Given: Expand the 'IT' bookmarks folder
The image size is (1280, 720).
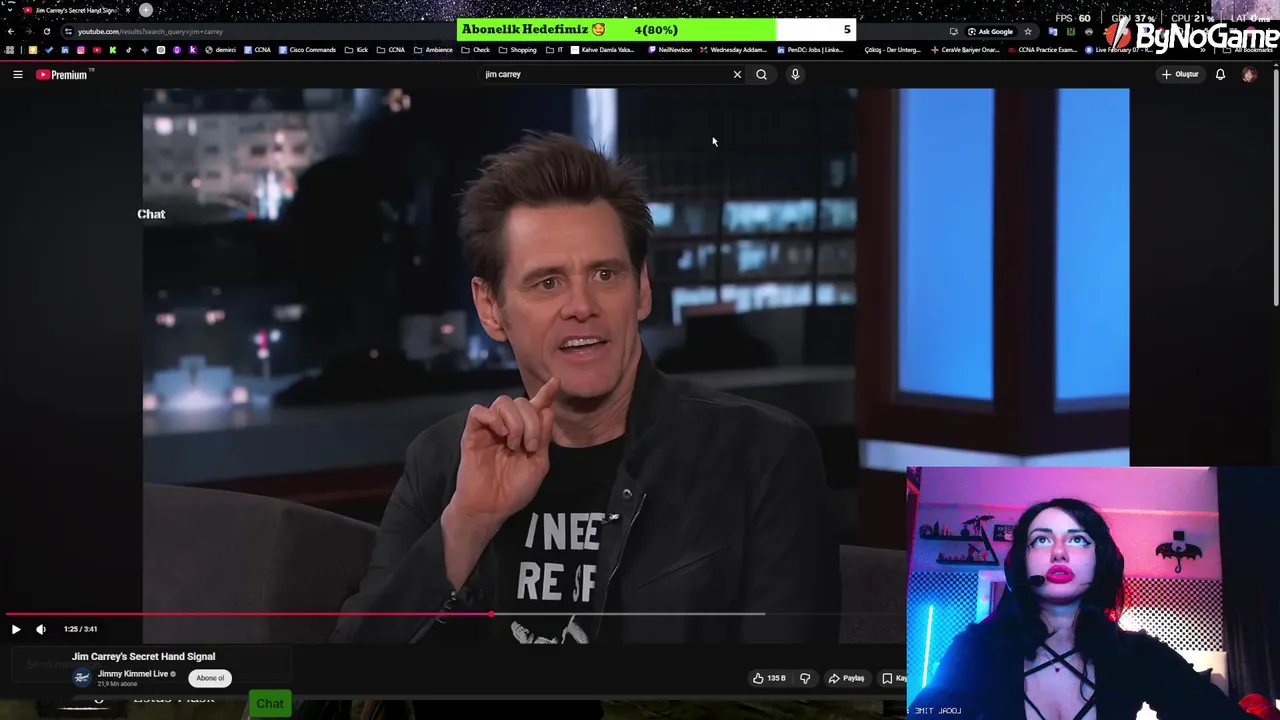Looking at the screenshot, I should tap(555, 50).
